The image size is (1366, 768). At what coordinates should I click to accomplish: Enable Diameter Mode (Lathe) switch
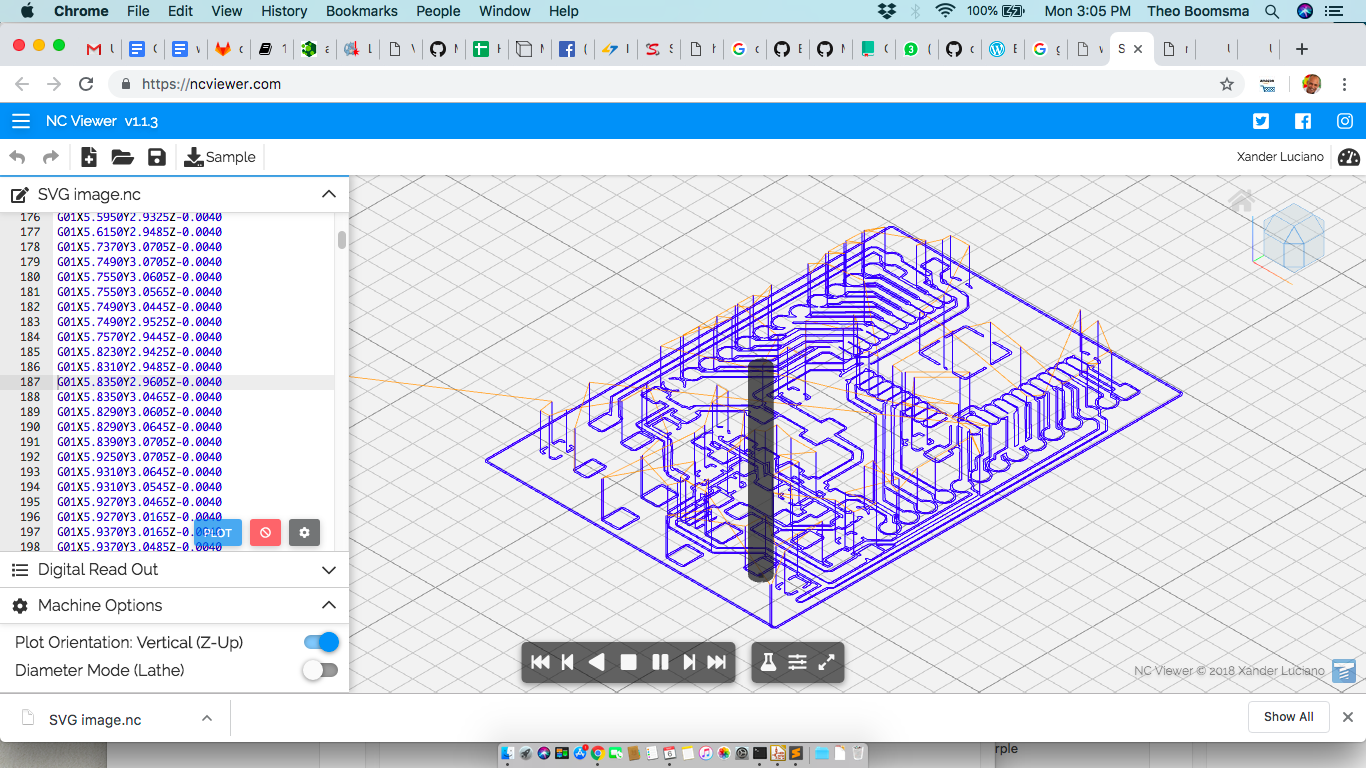click(321, 670)
